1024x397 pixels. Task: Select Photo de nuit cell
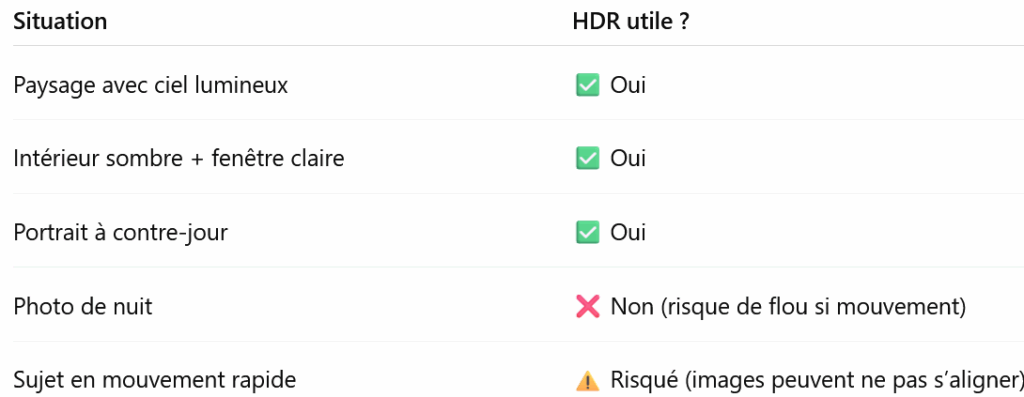pos(83,306)
